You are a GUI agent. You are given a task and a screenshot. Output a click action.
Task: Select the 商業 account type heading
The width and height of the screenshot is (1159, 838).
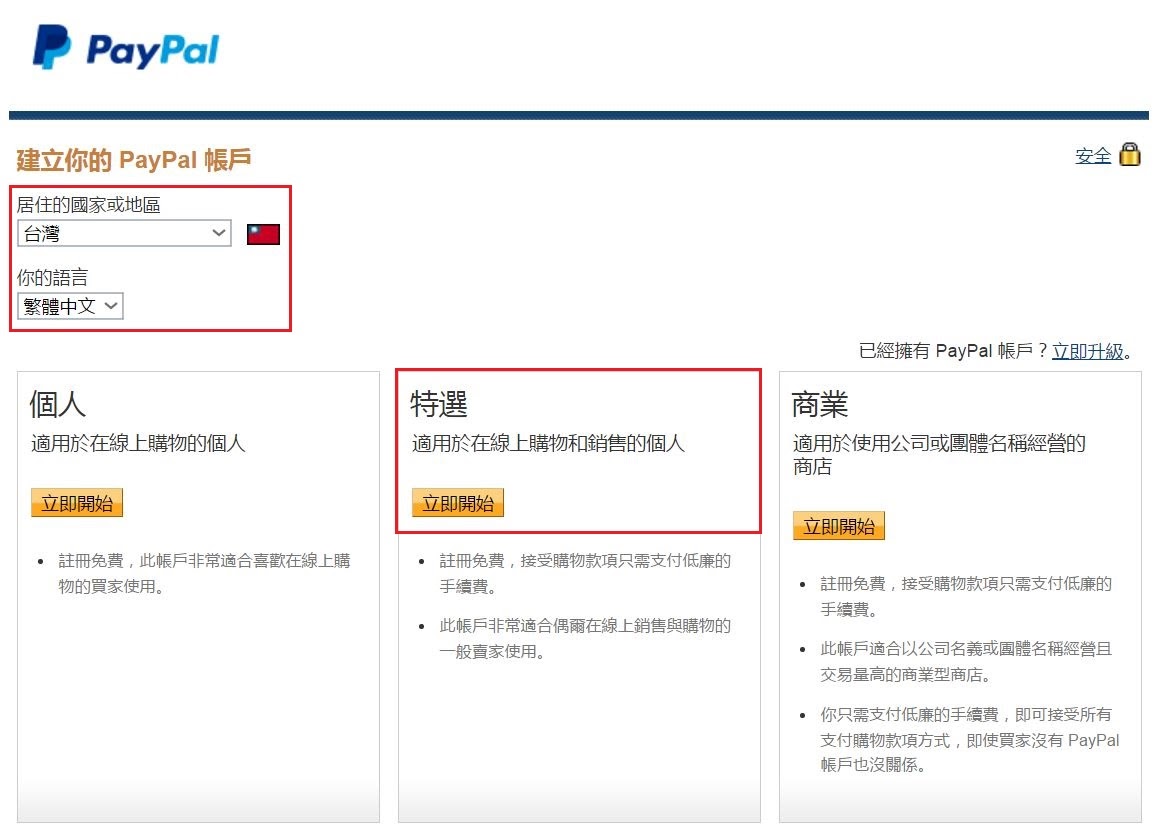tap(820, 403)
